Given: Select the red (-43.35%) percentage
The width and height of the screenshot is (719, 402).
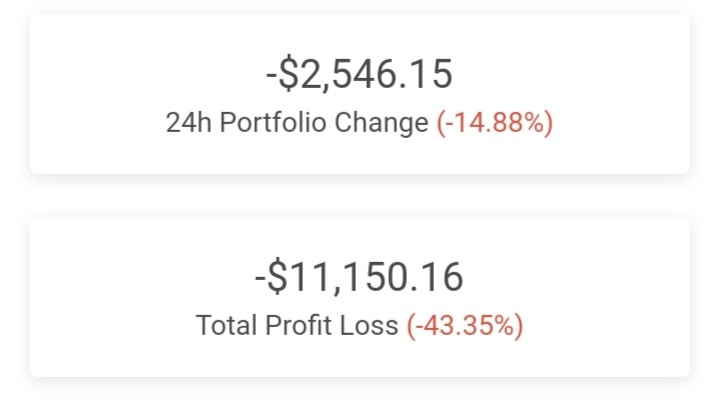Looking at the screenshot, I should point(465,326).
